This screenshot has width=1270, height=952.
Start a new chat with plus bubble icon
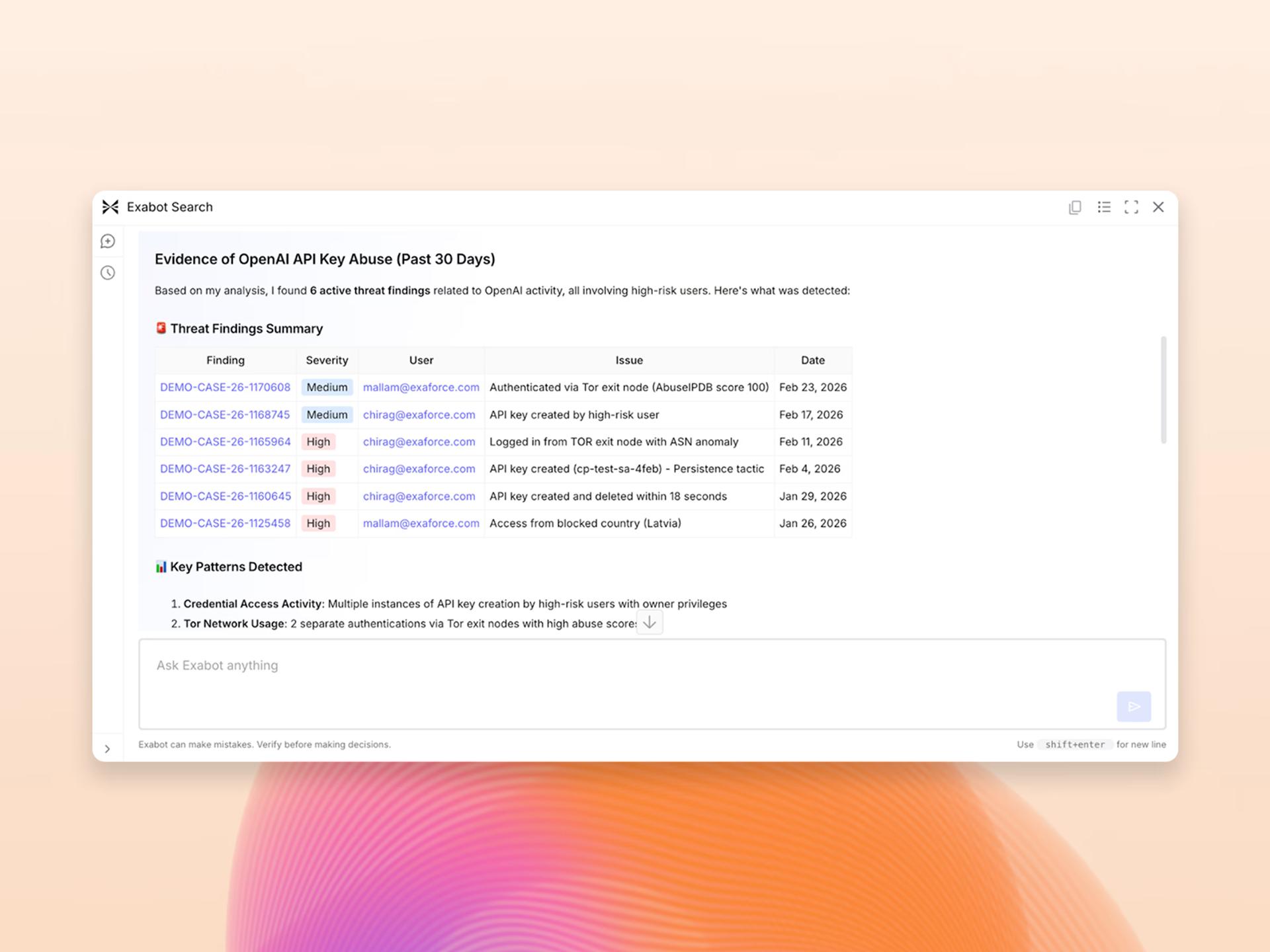pyautogui.click(x=108, y=241)
